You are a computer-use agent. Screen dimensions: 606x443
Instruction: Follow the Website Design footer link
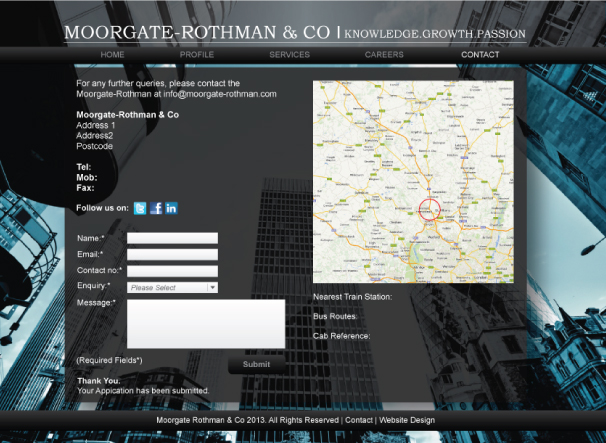tap(407, 421)
